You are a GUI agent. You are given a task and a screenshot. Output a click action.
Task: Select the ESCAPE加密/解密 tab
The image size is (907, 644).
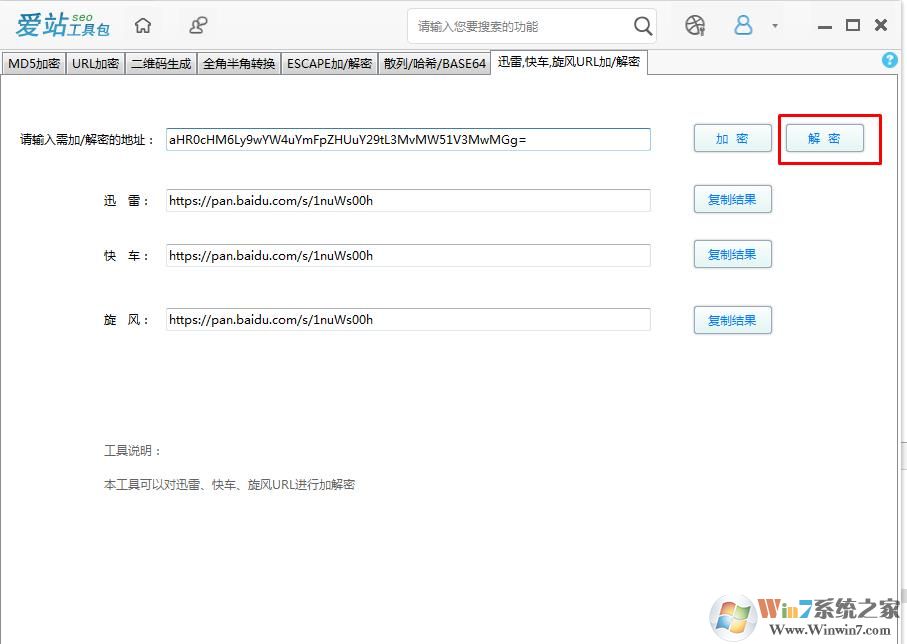click(329, 63)
